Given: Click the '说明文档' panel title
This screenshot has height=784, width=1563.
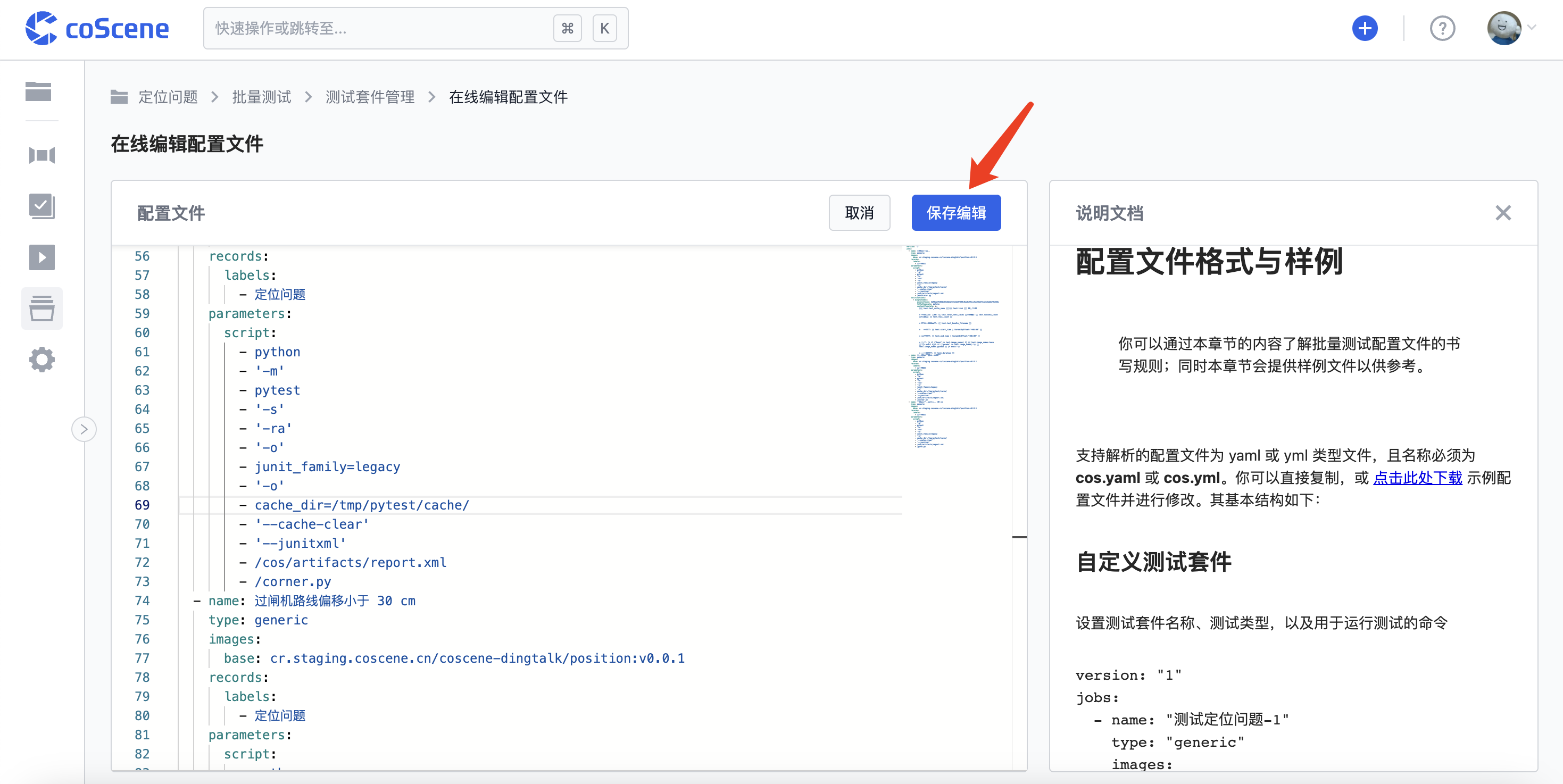Looking at the screenshot, I should point(1109,213).
